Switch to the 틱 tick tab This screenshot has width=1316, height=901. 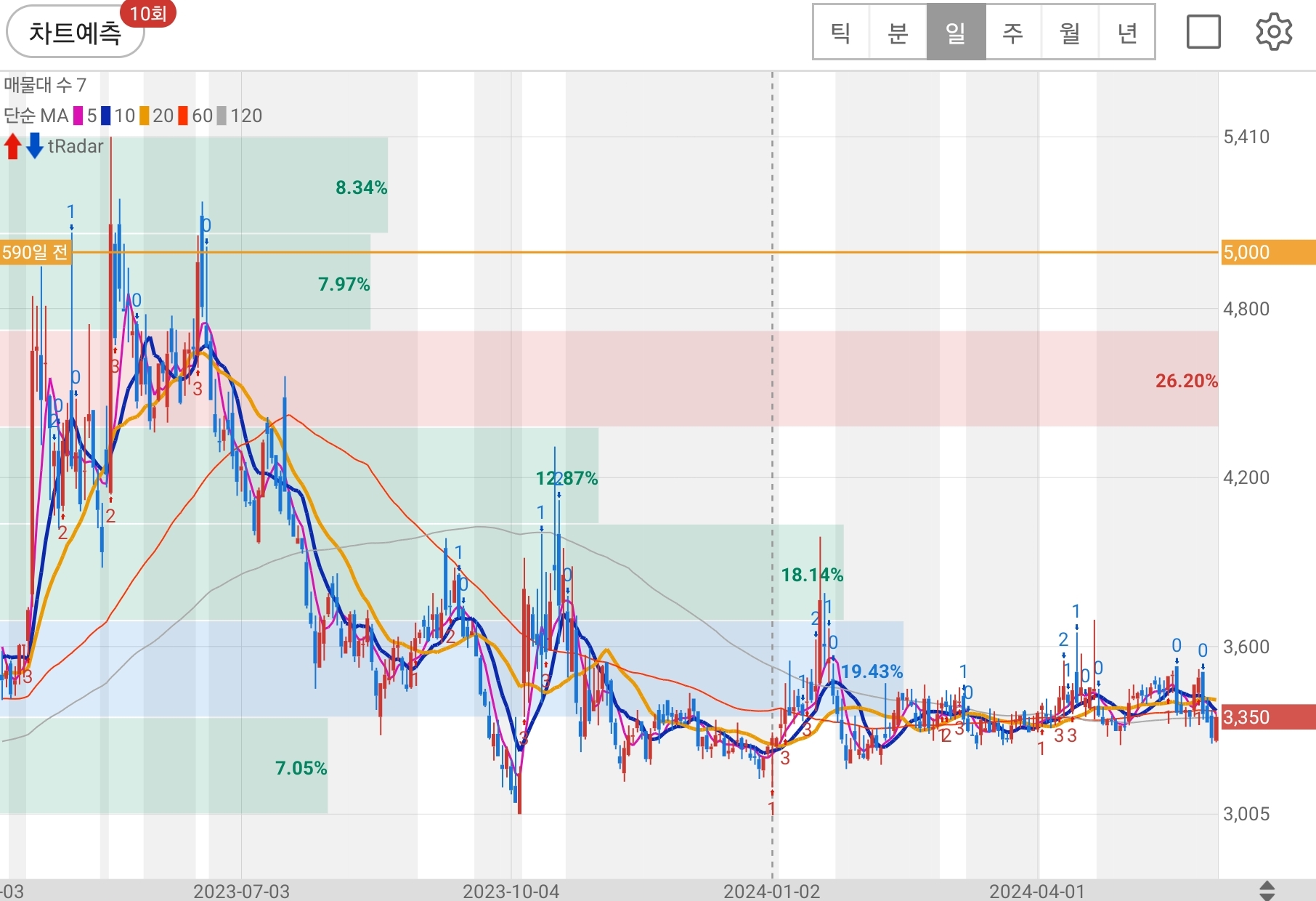pos(841,33)
